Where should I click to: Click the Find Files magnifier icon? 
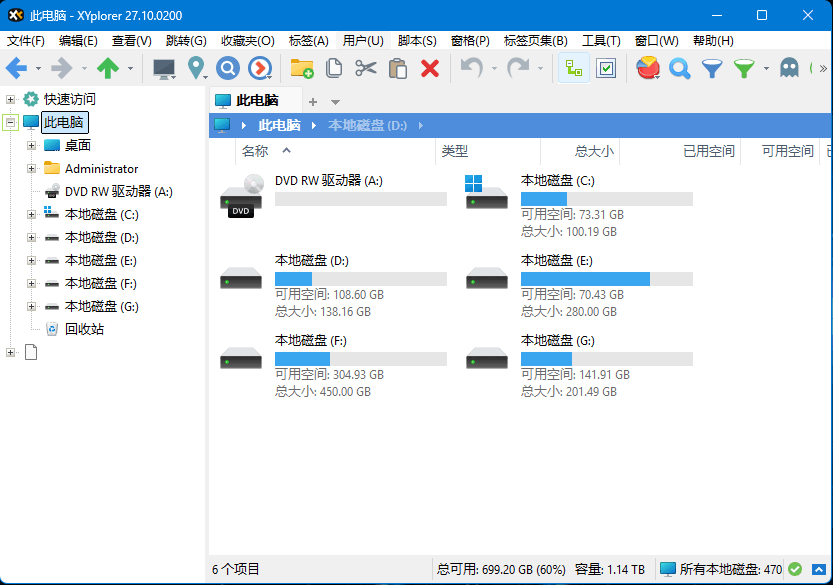tap(680, 68)
